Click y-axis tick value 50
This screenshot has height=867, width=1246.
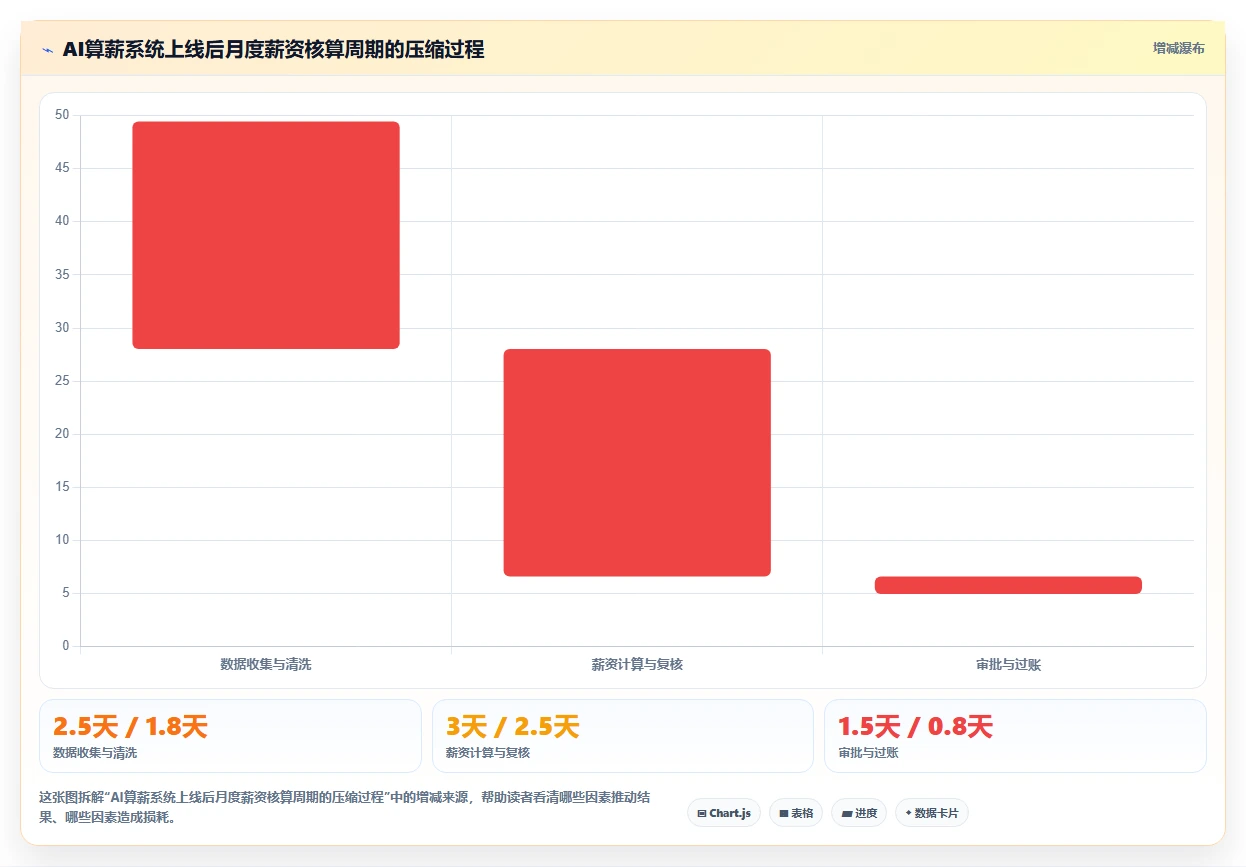(62, 115)
